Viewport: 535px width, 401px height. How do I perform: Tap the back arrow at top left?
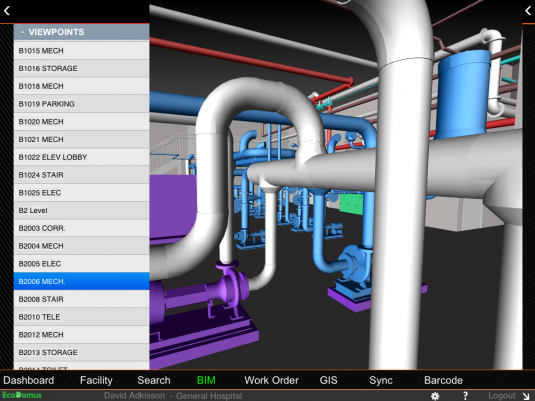6,11
